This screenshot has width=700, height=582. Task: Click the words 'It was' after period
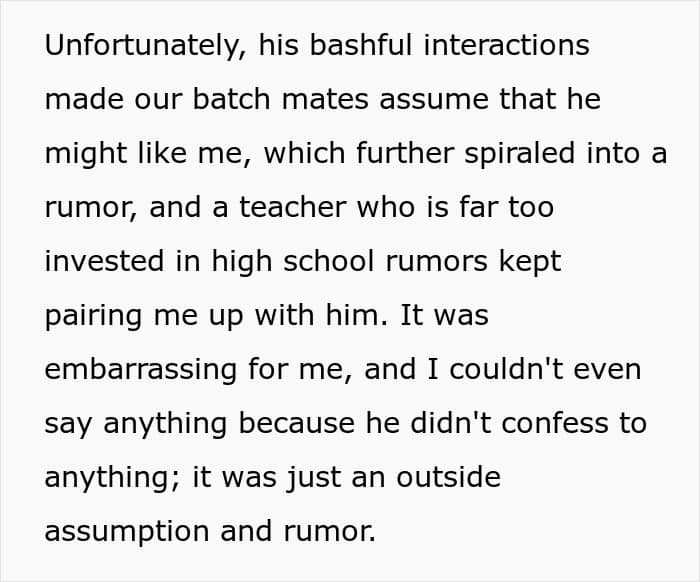[x=444, y=315]
